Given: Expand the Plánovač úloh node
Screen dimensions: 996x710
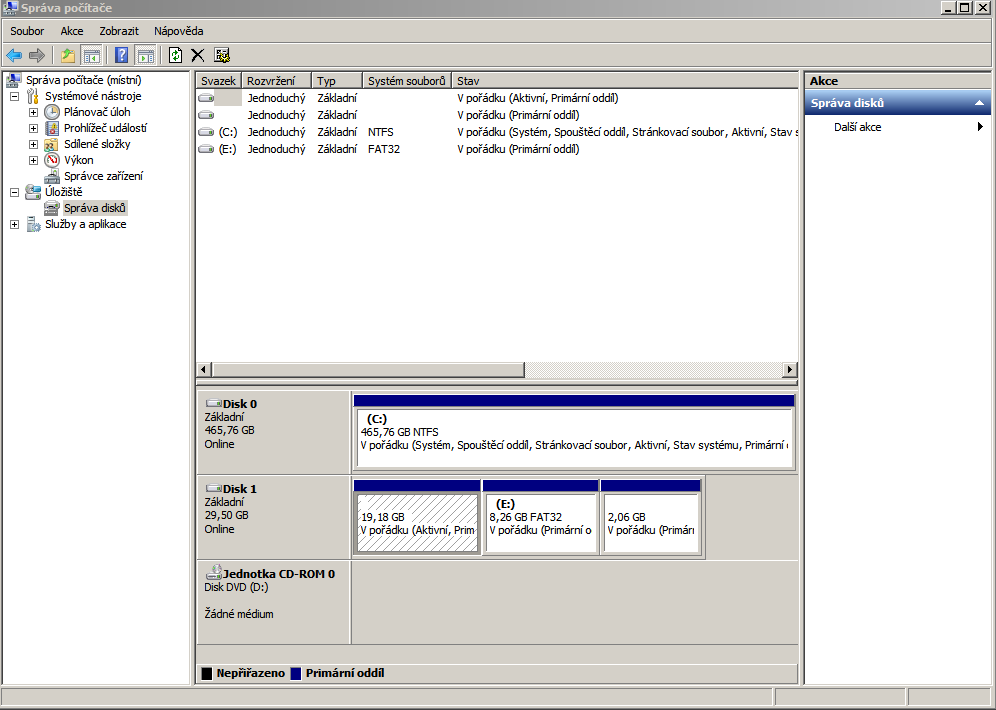Looking at the screenshot, I should click(x=34, y=112).
